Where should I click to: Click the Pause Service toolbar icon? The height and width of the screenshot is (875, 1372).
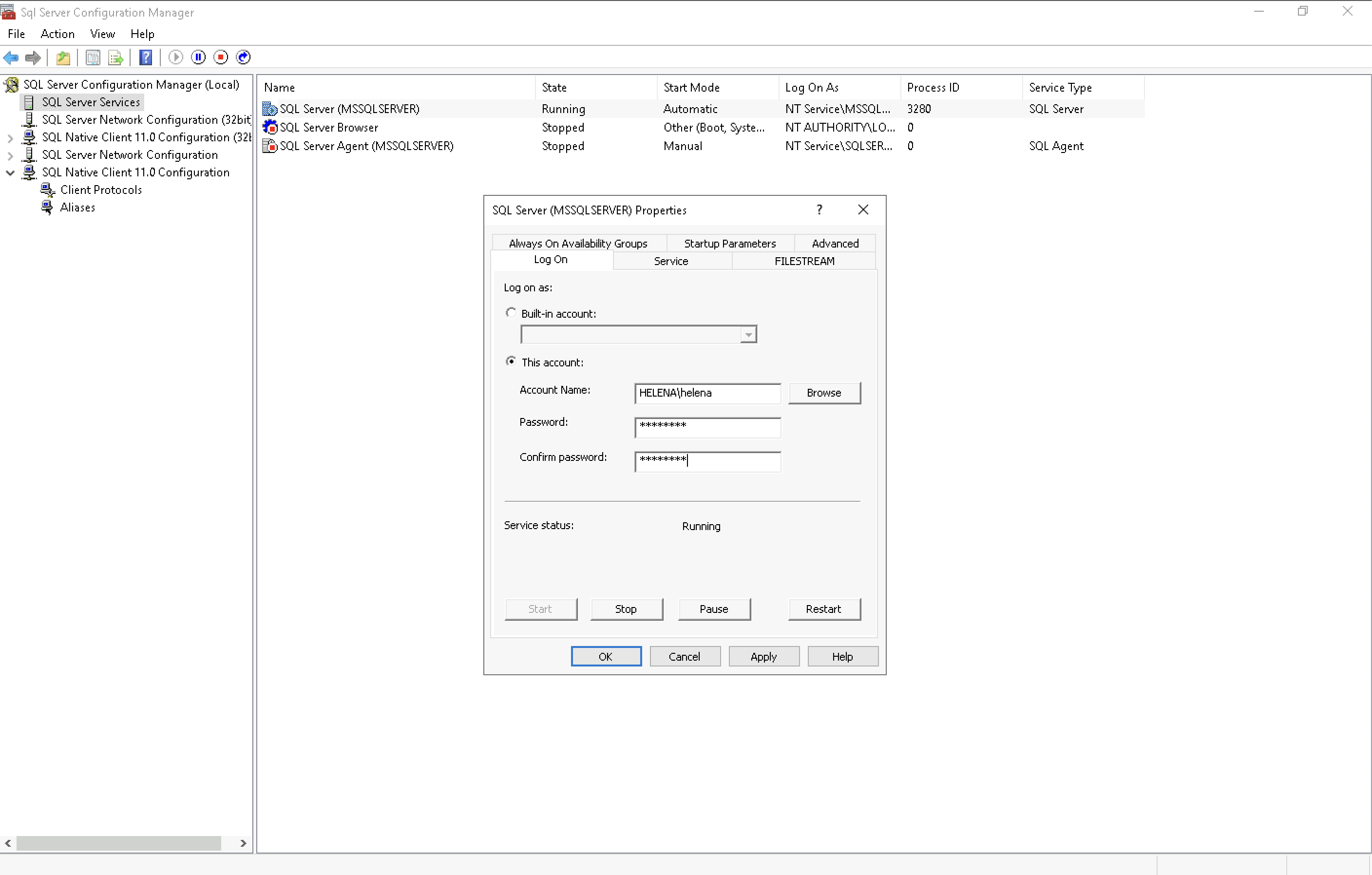pyautogui.click(x=198, y=57)
